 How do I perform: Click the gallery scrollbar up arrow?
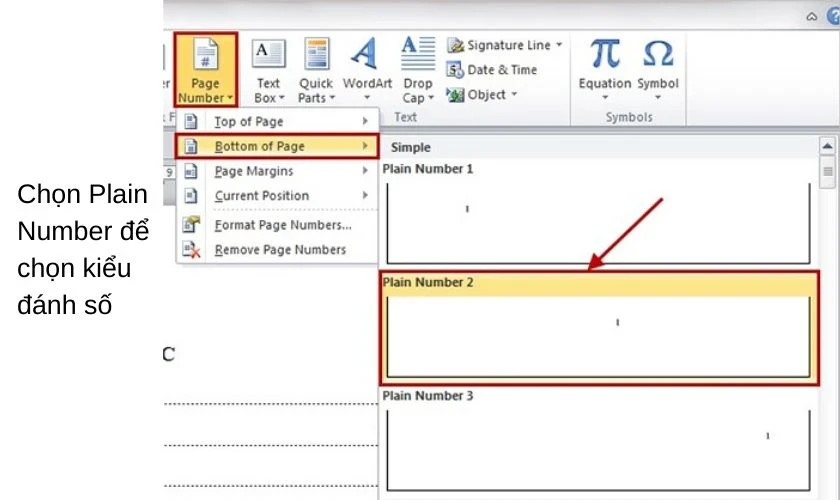pyautogui.click(x=827, y=147)
